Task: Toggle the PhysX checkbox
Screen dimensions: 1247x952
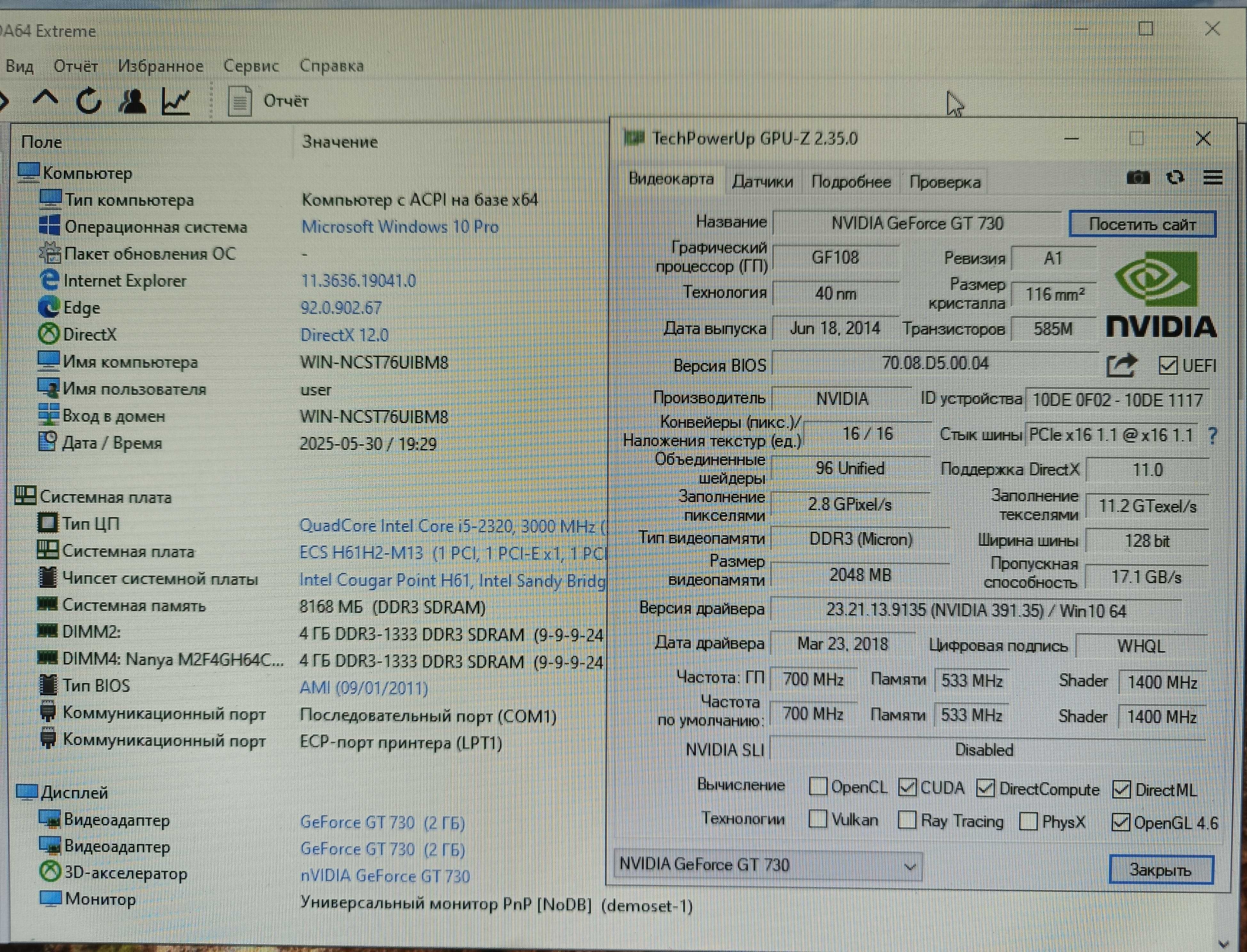Action: click(x=1028, y=822)
